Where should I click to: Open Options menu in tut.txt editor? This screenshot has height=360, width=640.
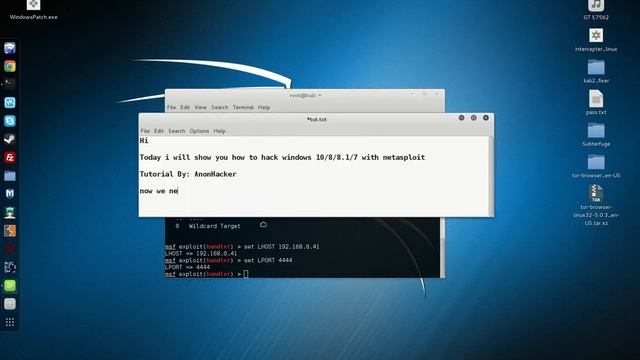(199, 131)
